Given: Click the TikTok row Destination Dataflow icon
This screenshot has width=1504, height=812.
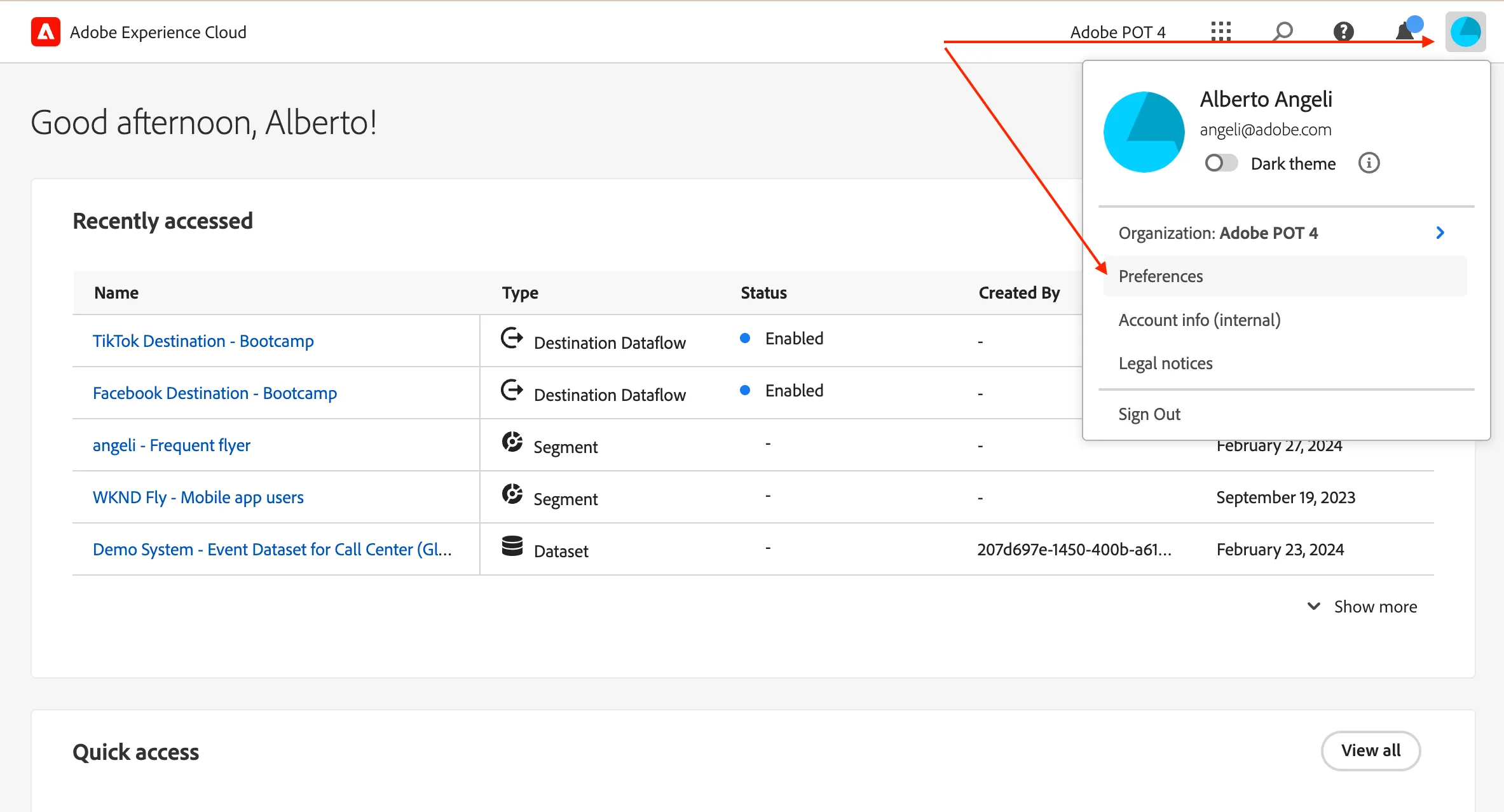Looking at the screenshot, I should click(512, 339).
